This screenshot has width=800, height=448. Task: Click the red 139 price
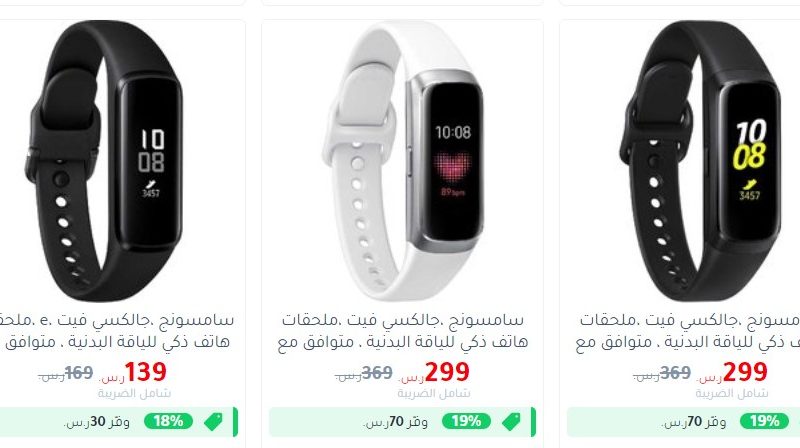pyautogui.click(x=145, y=371)
